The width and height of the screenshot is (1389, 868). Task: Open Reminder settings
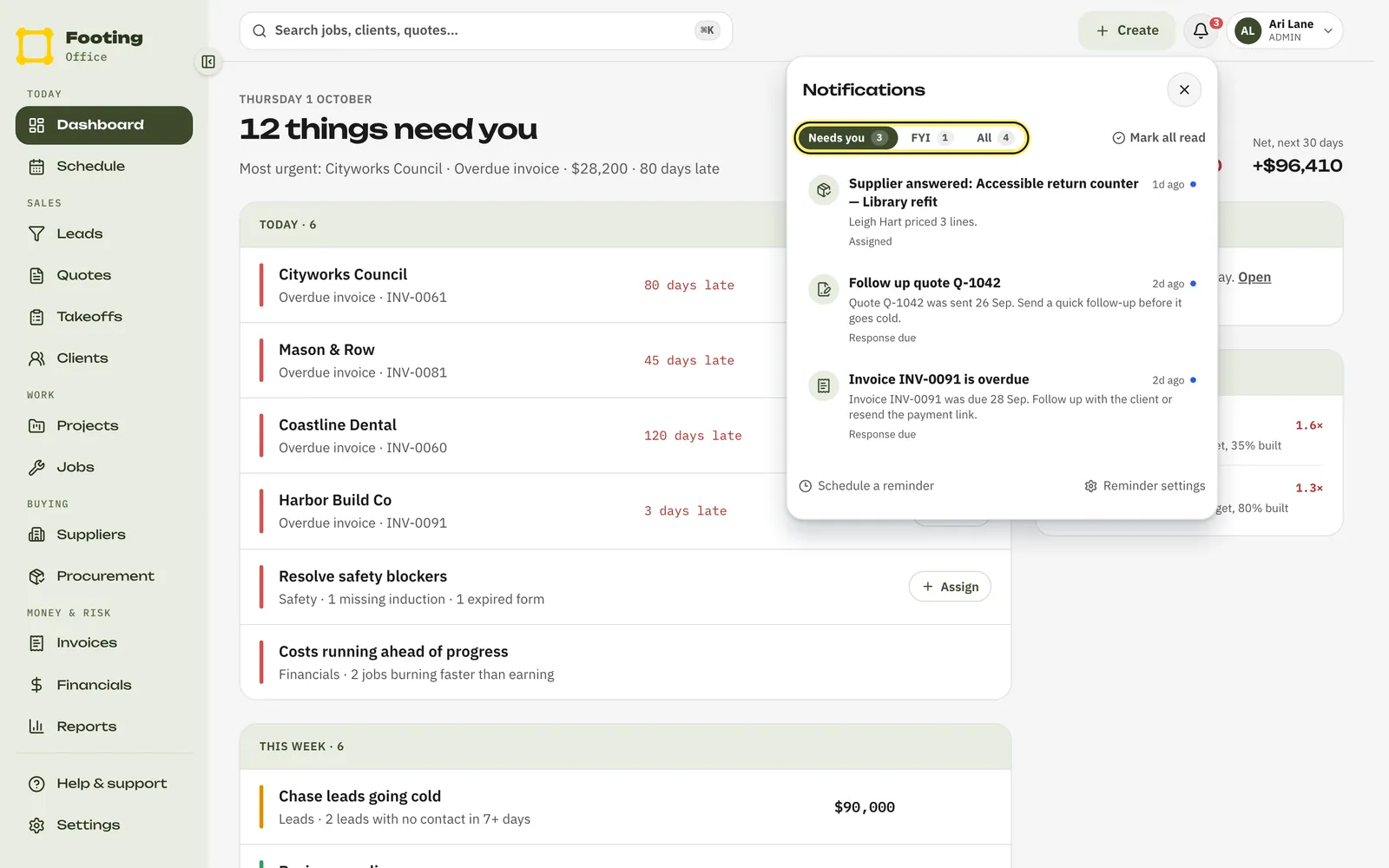coord(1145,486)
